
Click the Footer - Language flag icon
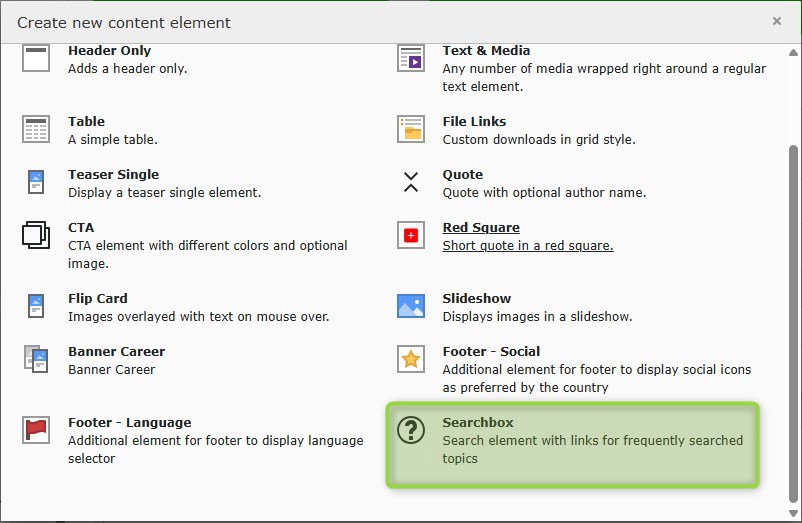tap(36, 430)
